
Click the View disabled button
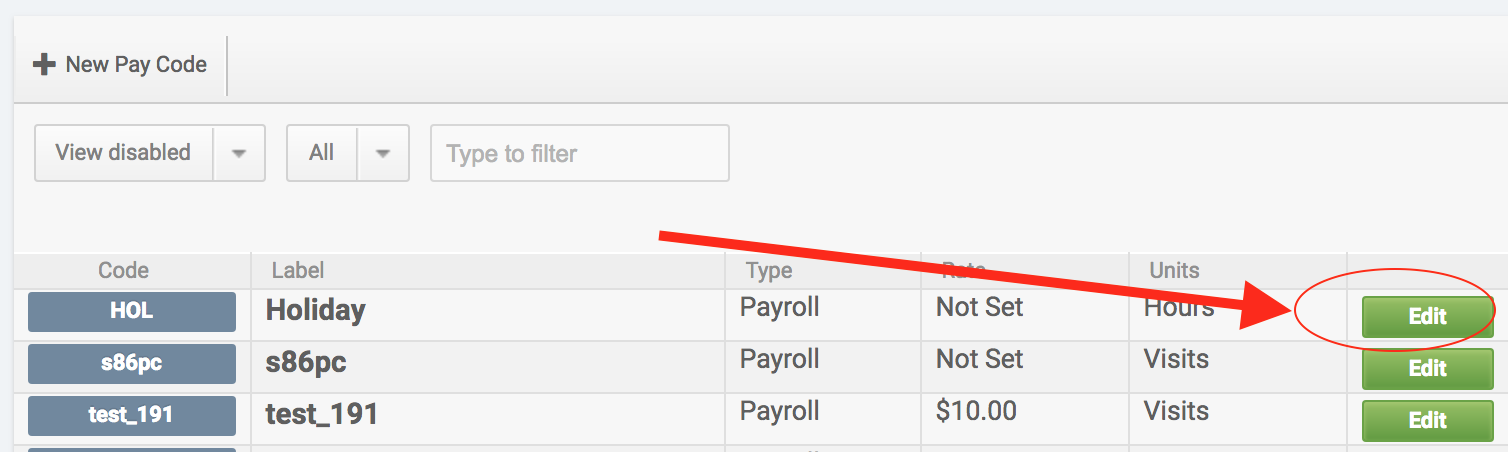point(123,153)
